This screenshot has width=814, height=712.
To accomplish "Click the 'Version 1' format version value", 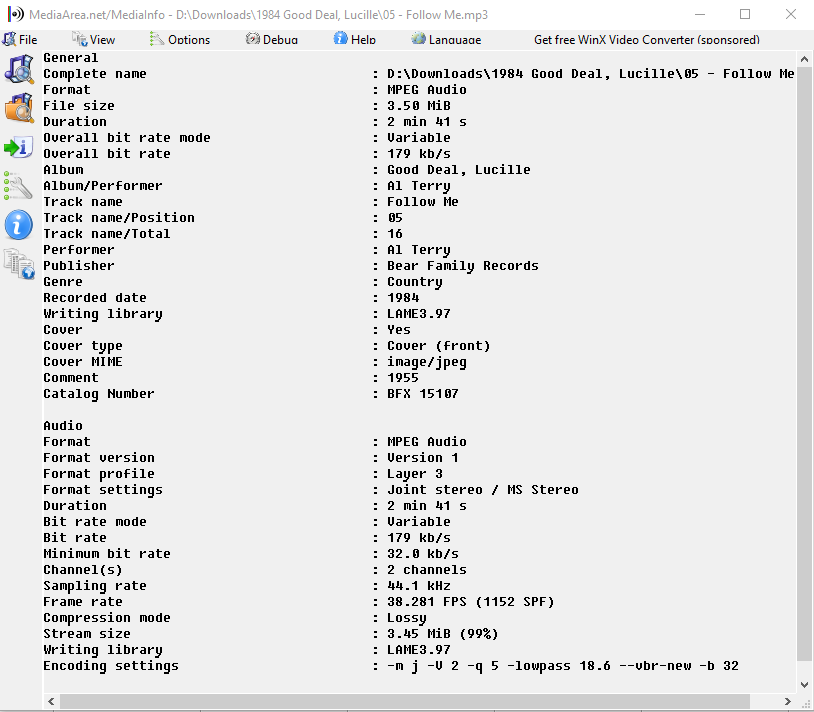I will point(423,458).
